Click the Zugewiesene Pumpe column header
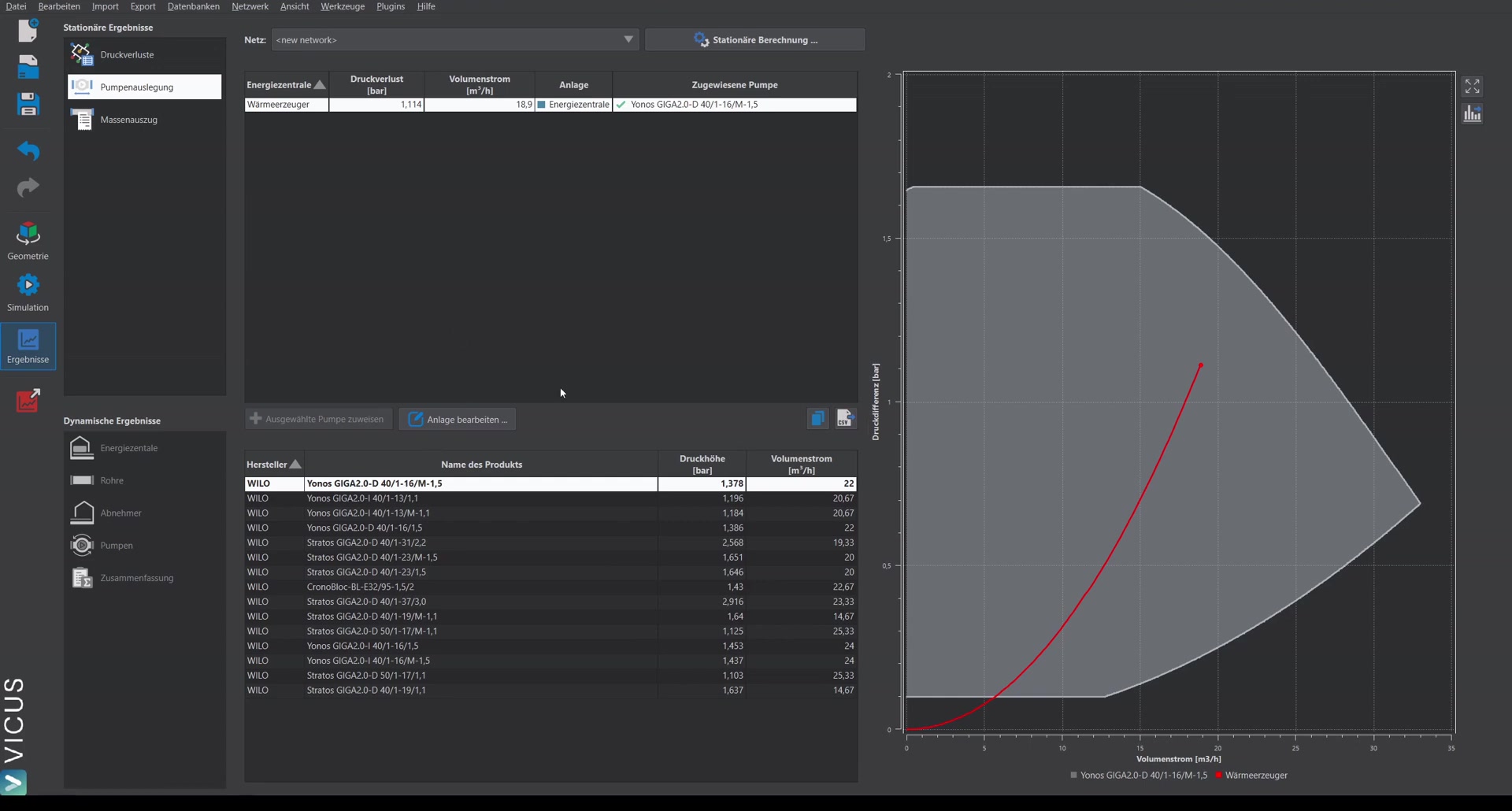The width and height of the screenshot is (1512, 811). click(735, 84)
